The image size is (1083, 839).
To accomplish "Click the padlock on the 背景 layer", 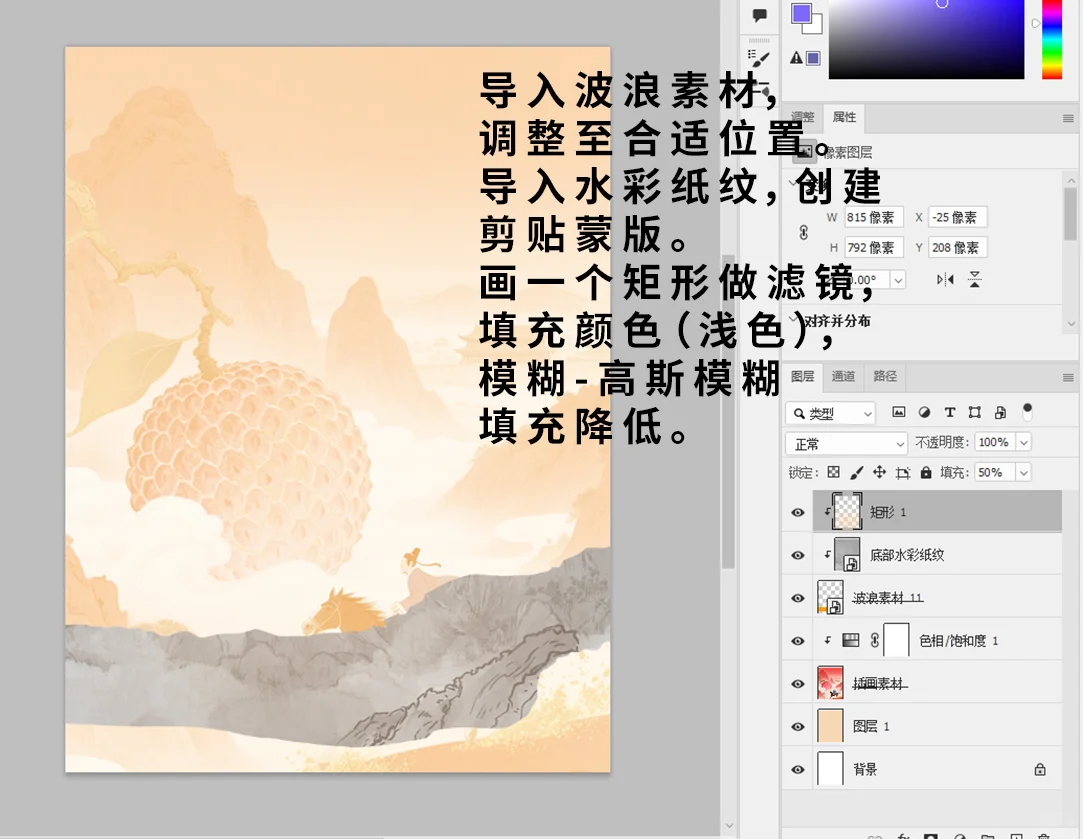I will [x=1040, y=769].
